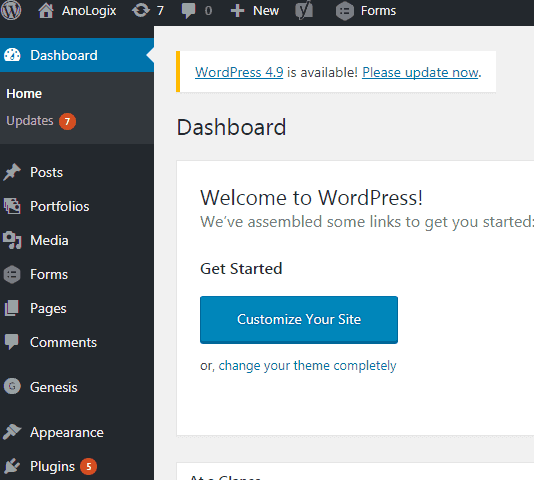Click the Get Started heading
The image size is (534, 480).
(x=241, y=269)
